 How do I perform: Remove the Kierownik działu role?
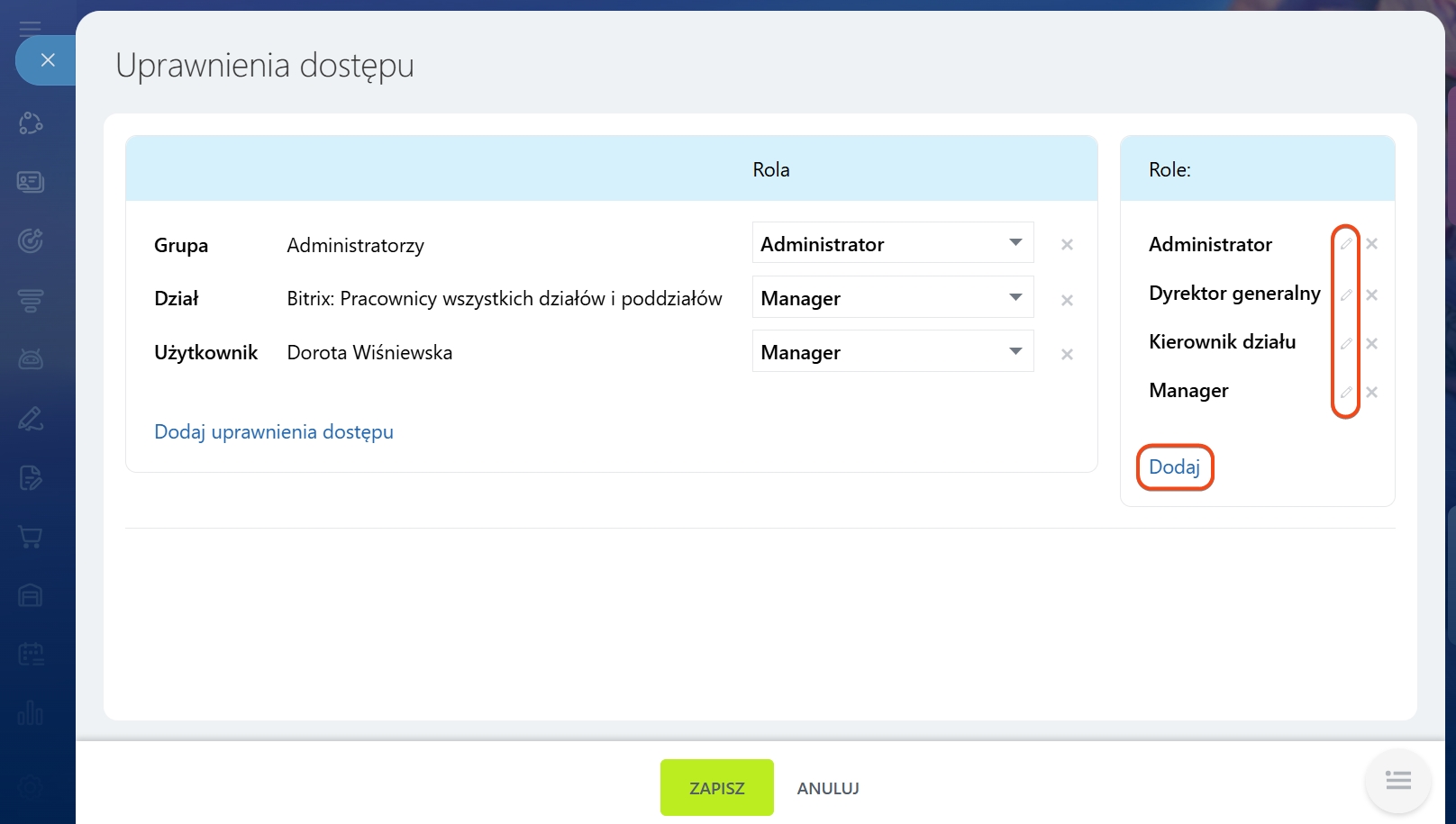1371,343
